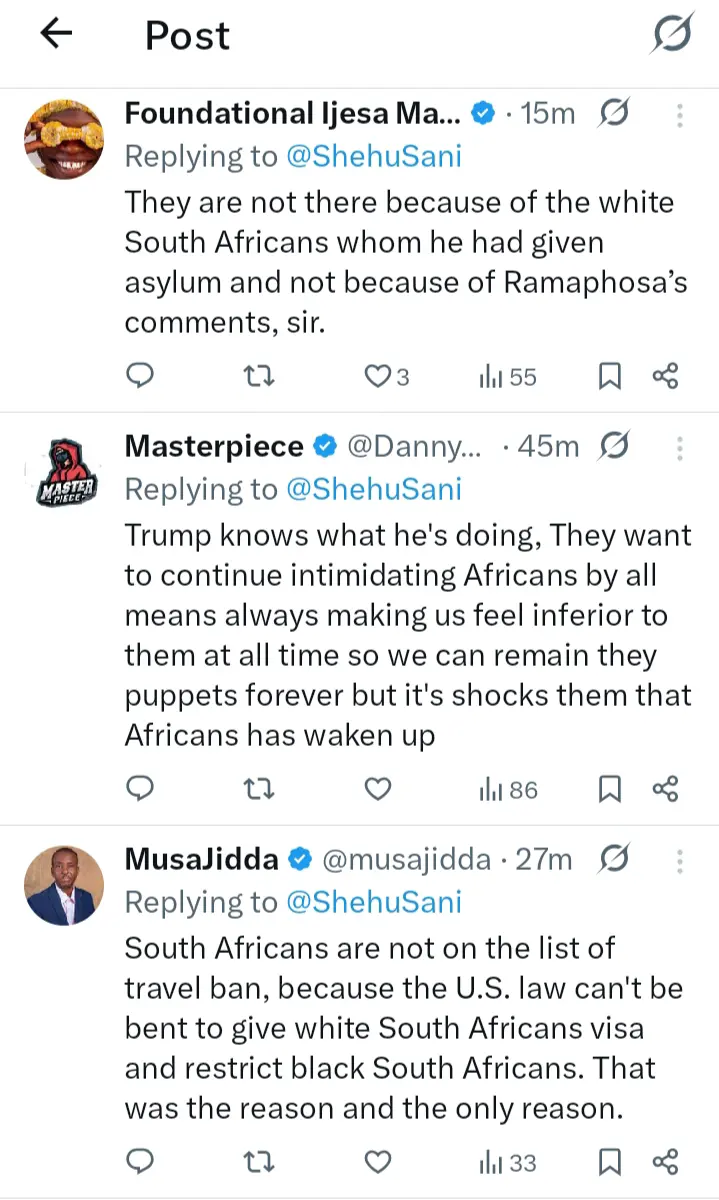Share Foundational Ijesa's post
719x1200 pixels.
click(665, 376)
